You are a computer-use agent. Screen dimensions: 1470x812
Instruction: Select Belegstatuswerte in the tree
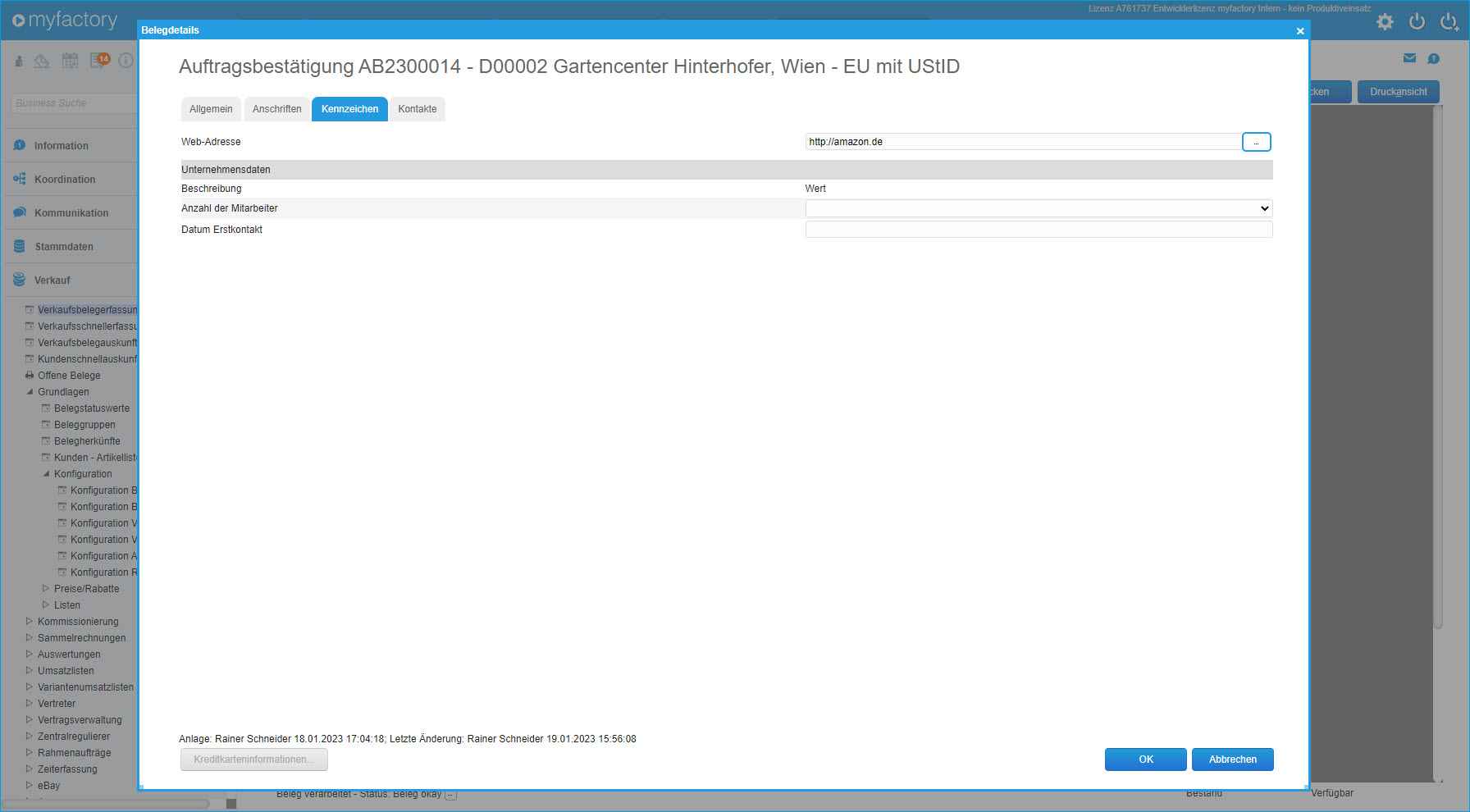point(92,408)
